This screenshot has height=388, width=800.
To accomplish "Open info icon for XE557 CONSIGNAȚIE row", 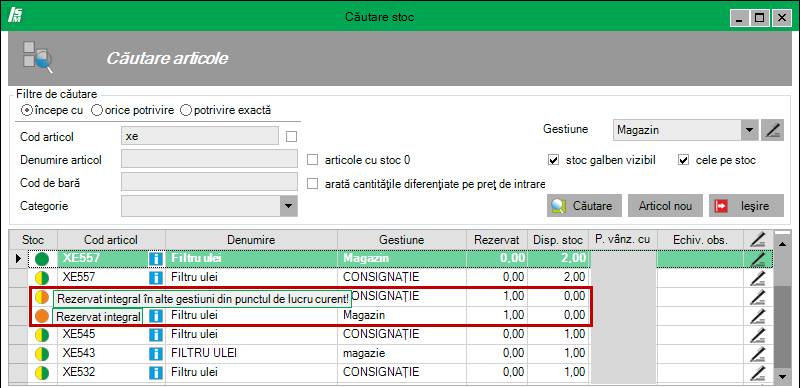I will point(155,278).
